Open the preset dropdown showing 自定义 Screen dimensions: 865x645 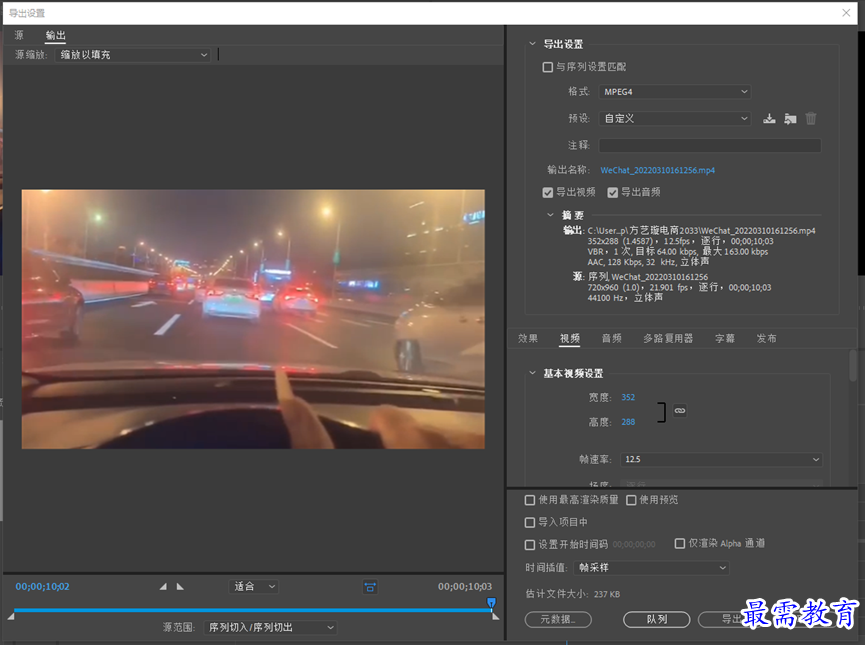click(x=675, y=119)
